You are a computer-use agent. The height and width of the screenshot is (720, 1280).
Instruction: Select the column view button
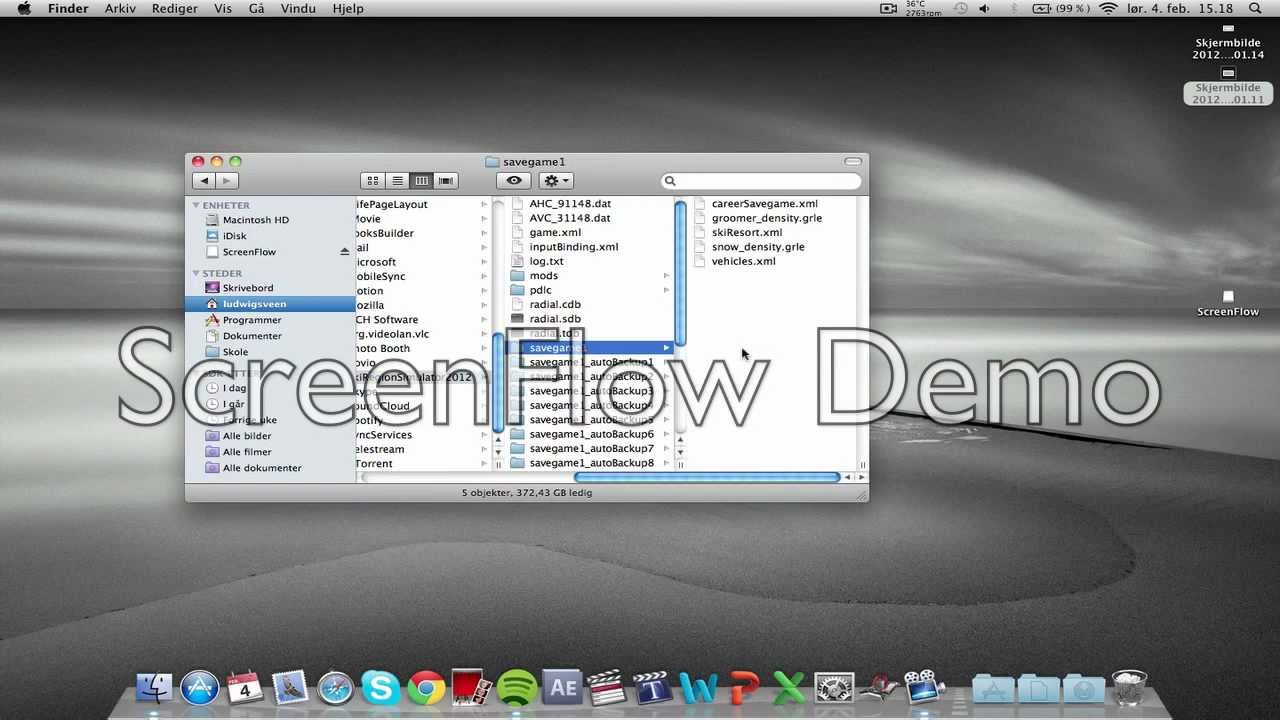click(421, 181)
